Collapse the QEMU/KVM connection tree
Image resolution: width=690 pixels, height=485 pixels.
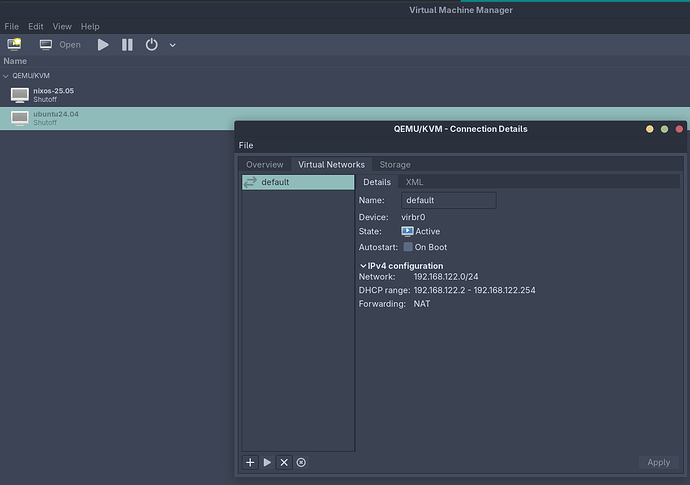(6, 75)
